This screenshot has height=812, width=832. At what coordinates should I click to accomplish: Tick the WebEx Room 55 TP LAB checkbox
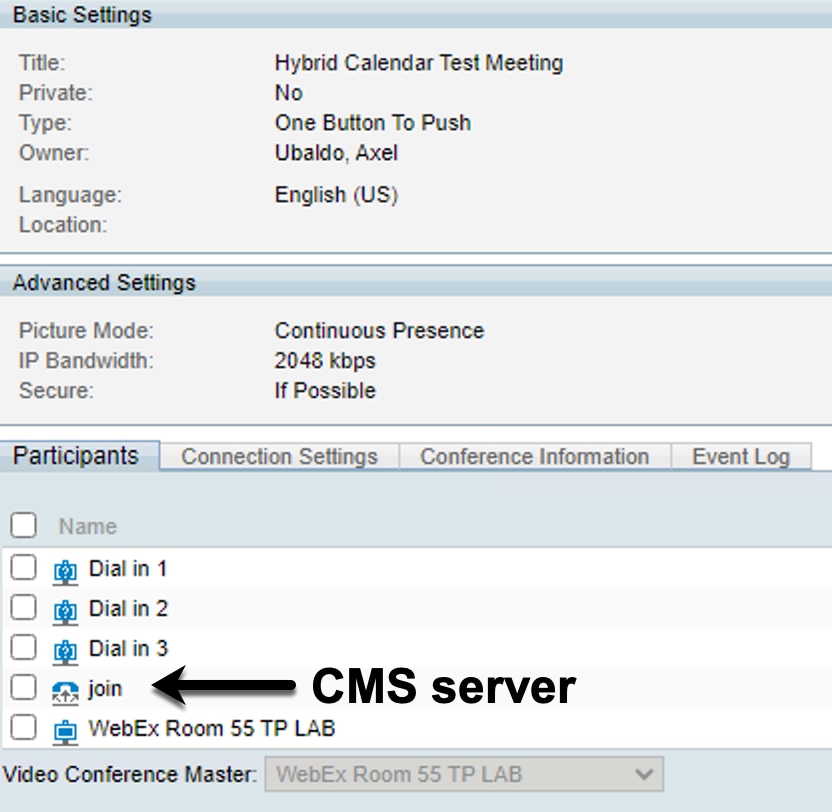23,727
